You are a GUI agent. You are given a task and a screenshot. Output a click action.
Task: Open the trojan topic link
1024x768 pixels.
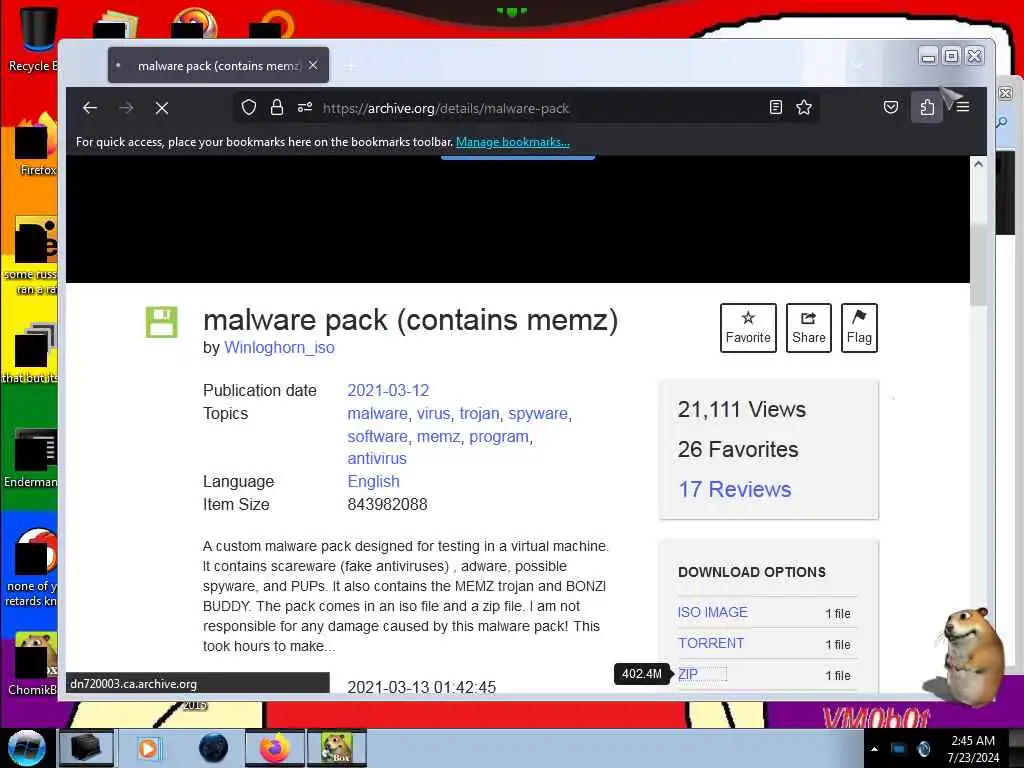click(479, 413)
